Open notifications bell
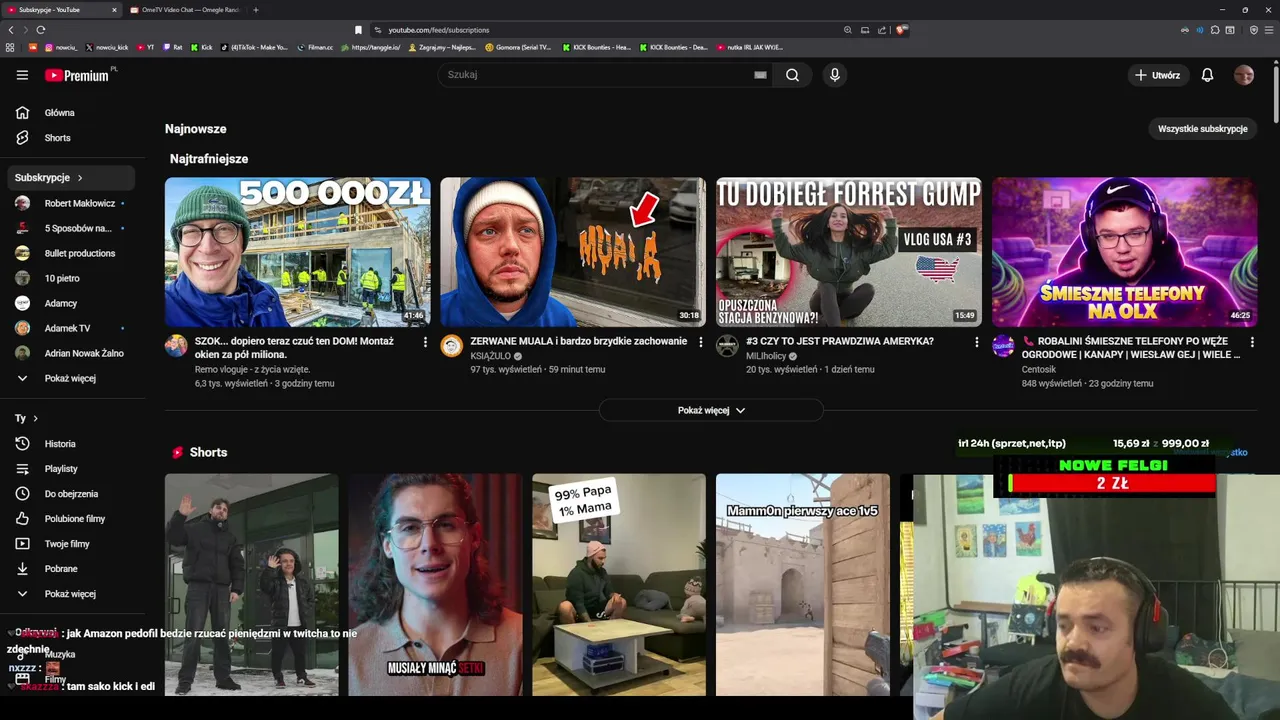 1207,75
